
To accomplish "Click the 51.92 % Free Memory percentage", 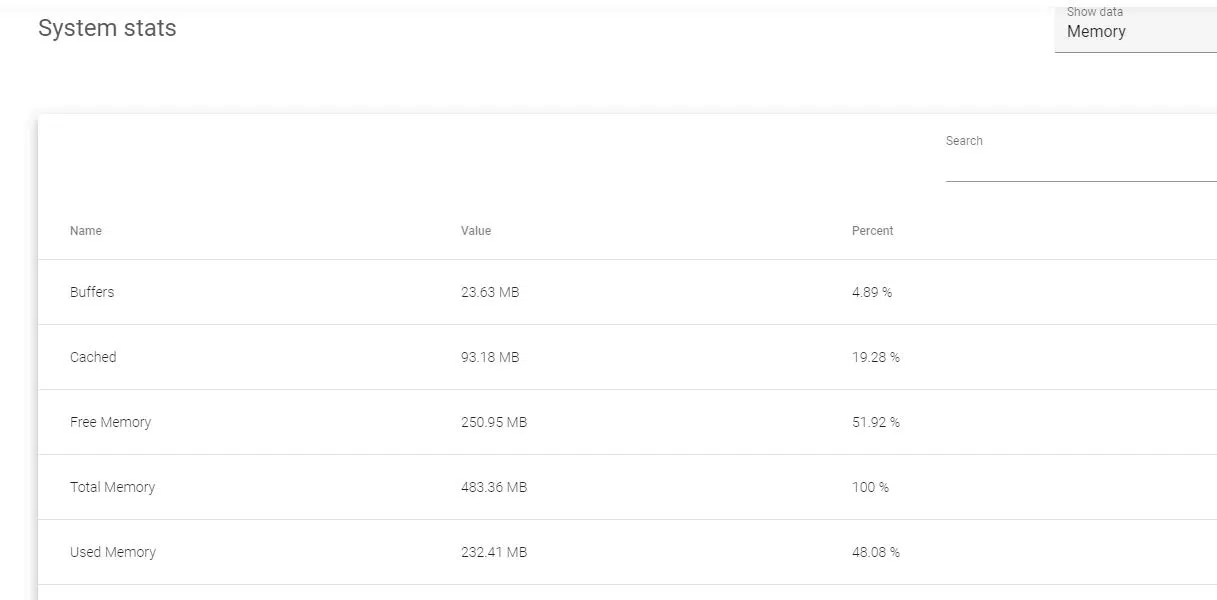I will (876, 422).
